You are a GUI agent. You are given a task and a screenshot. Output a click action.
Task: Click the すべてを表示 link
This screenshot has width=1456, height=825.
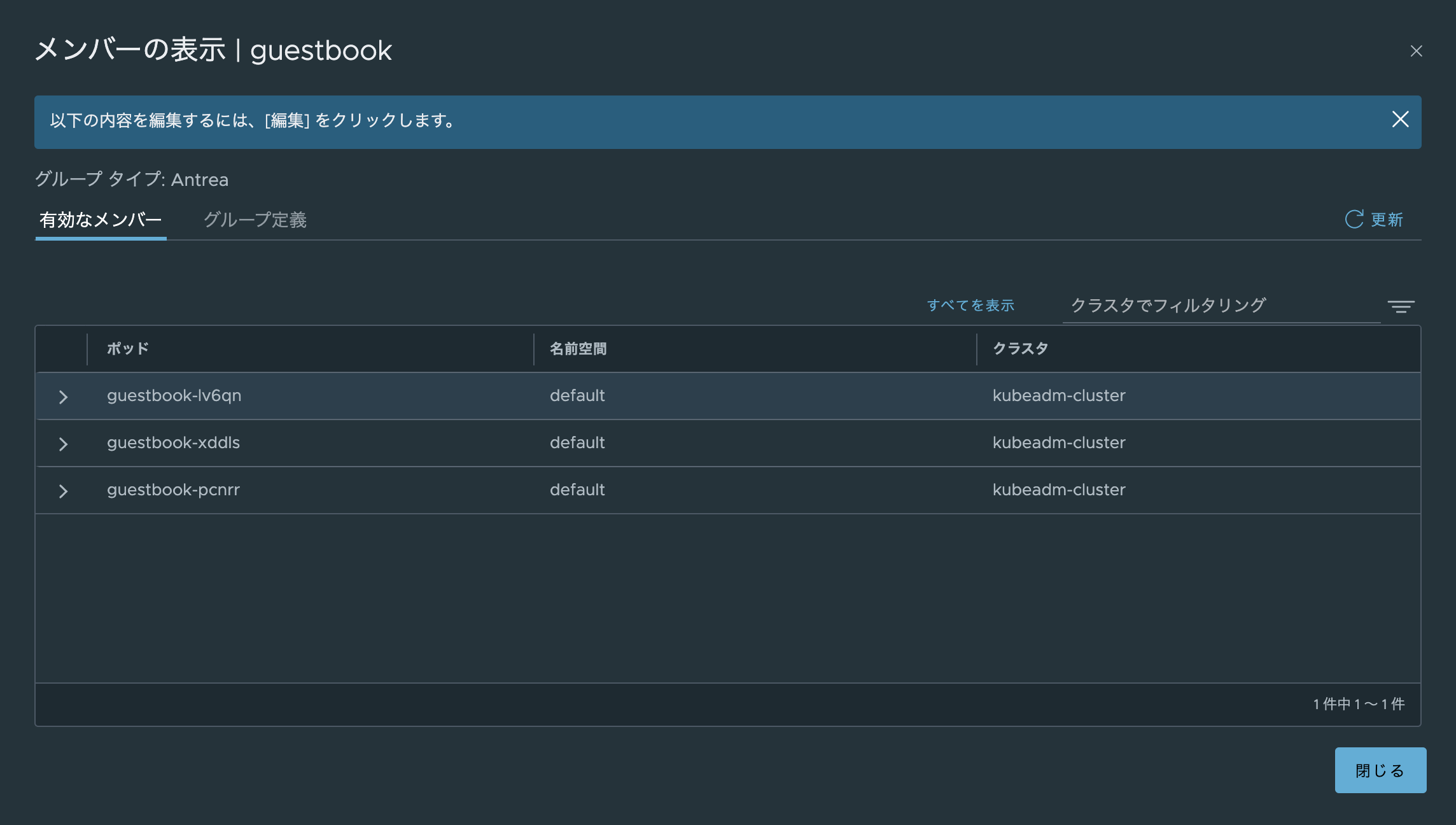pos(970,306)
